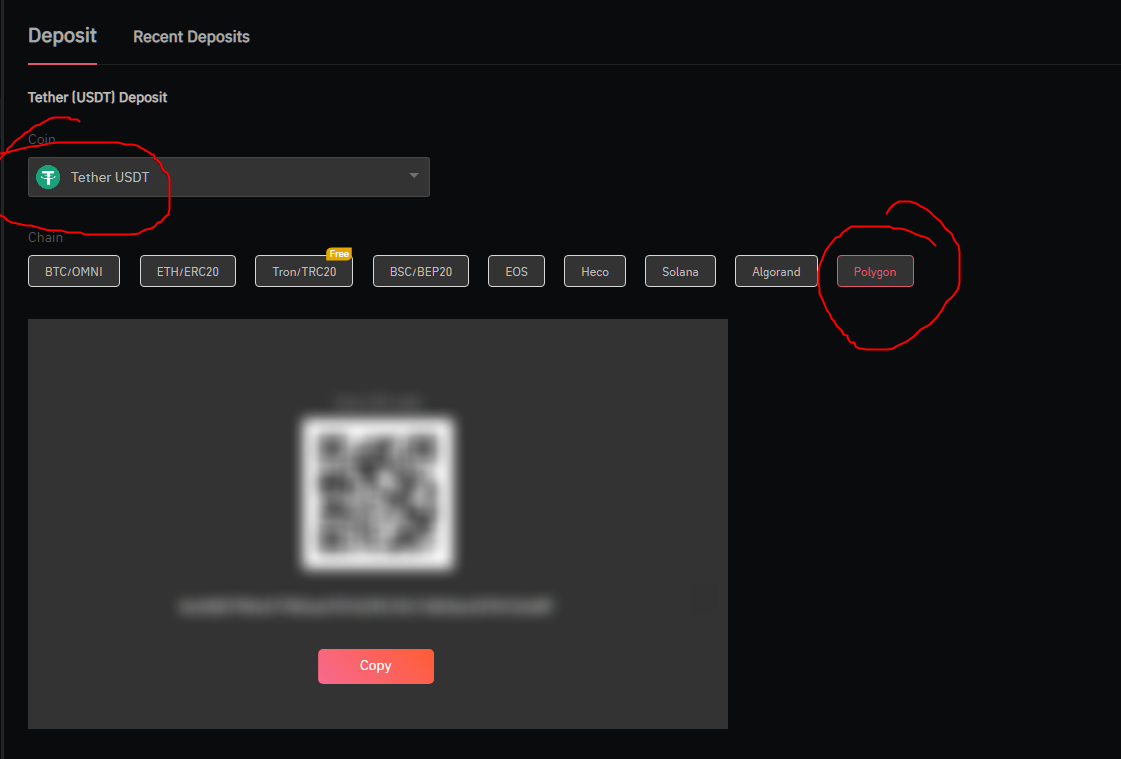Choose the Tron/TRC20 chain
This screenshot has width=1121, height=759.
(x=304, y=272)
